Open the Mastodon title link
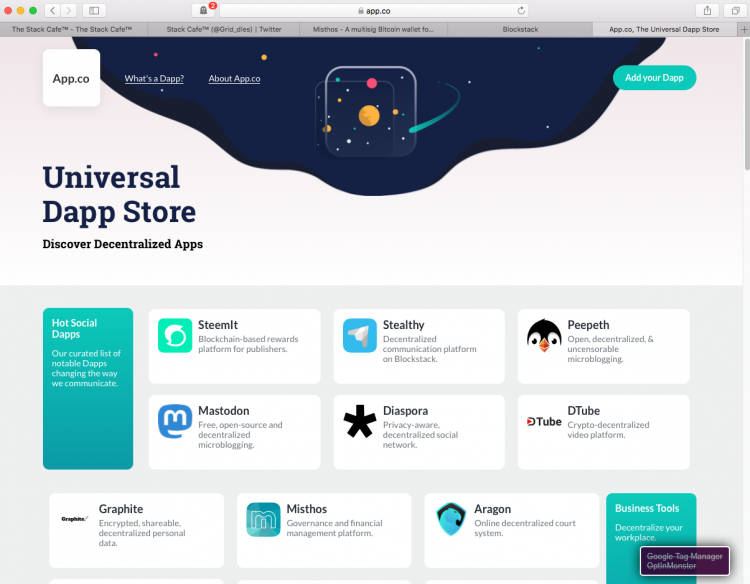The image size is (750, 584). coord(223,411)
